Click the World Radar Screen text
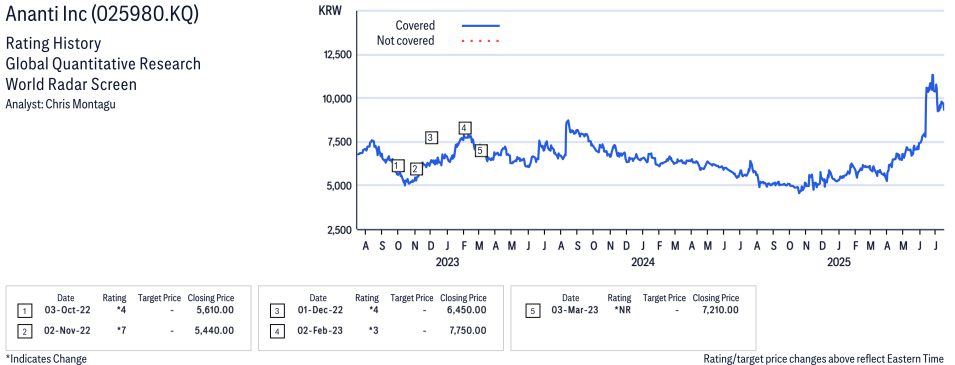The height and width of the screenshot is (365, 955). pyautogui.click(x=71, y=84)
